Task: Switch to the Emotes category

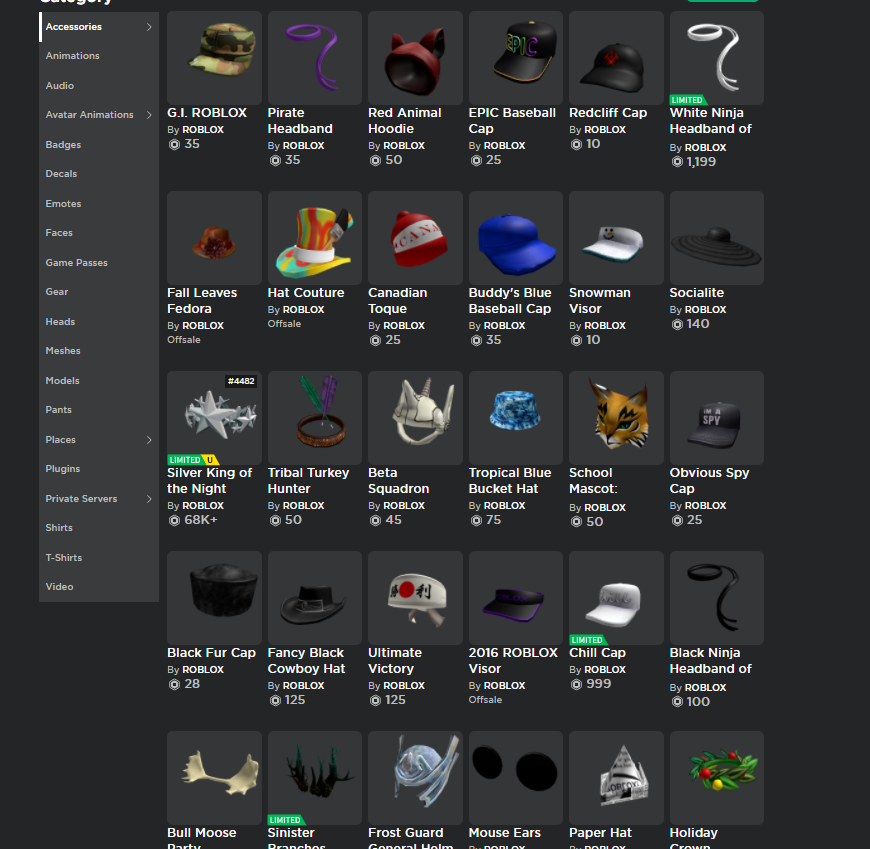Action: 63,204
